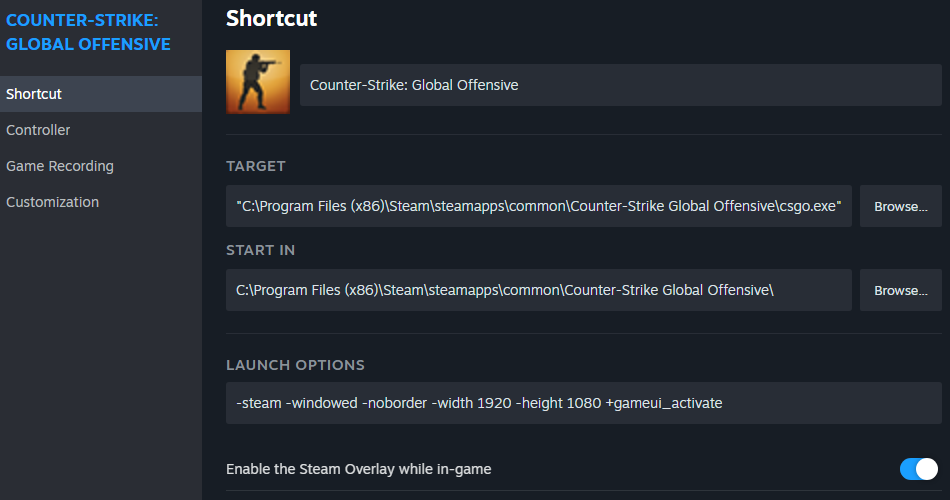Focus the Start In directory field
Screen dimensions: 950x500
[538, 290]
